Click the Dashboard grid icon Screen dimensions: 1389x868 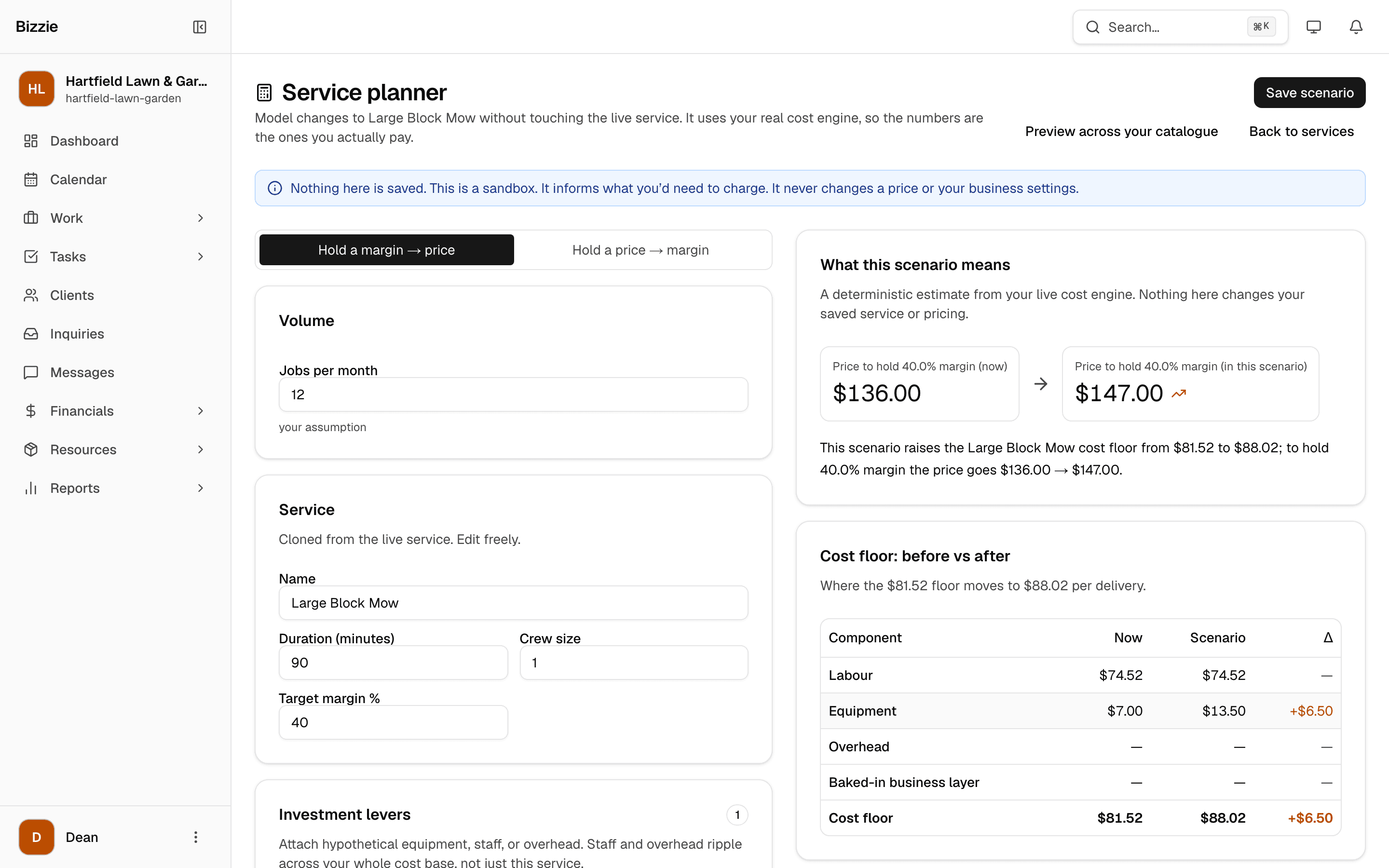coord(31,141)
